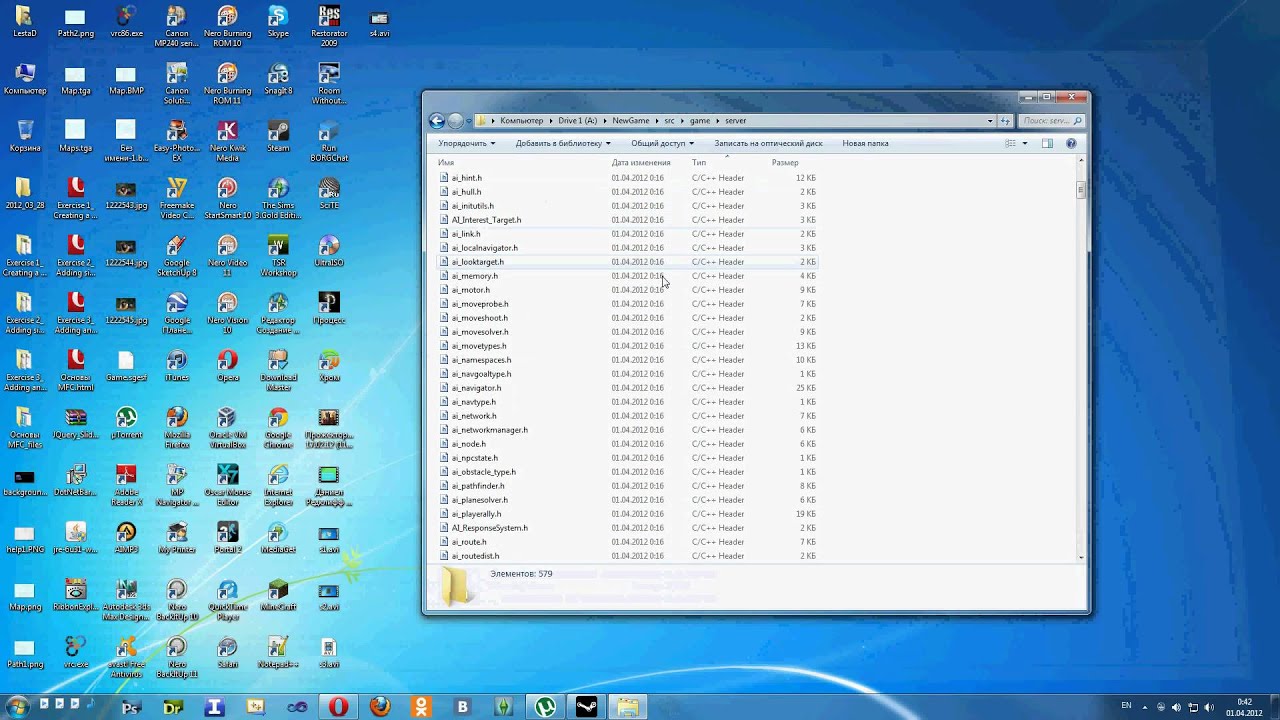Expand the address bar history dropdown
Viewport: 1280px width, 720px height.
coord(990,121)
